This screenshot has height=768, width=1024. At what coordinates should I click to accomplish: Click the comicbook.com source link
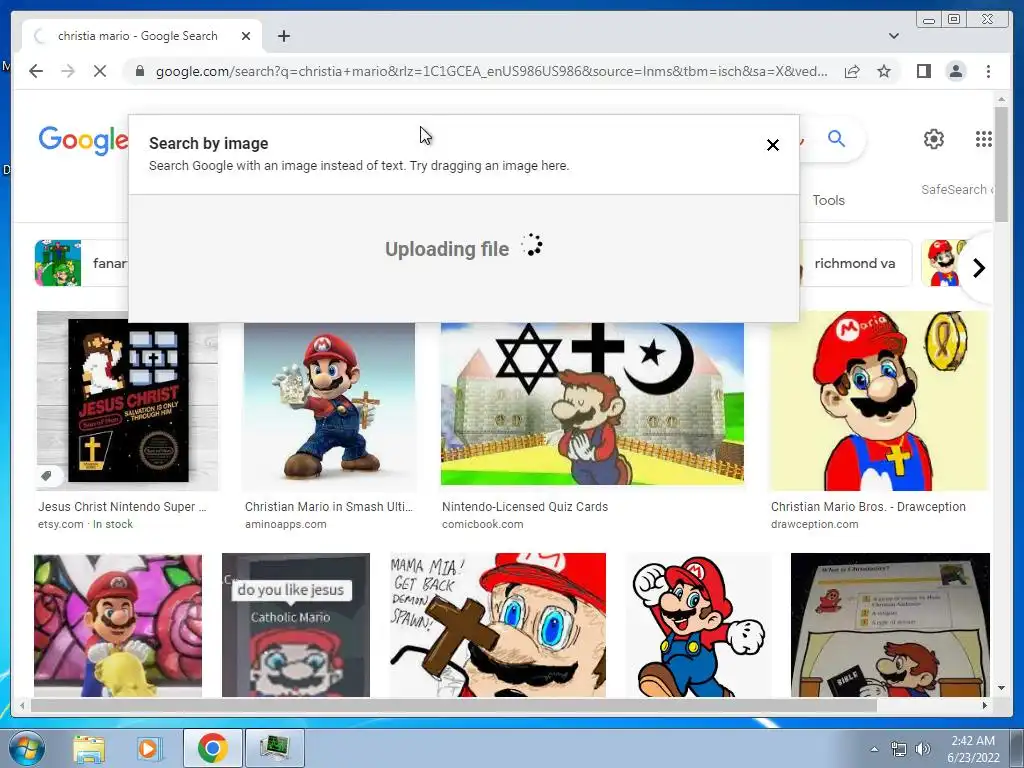coord(483,524)
